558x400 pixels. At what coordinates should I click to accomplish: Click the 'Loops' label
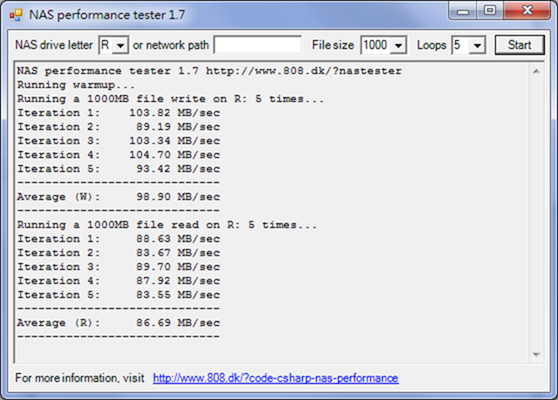point(432,45)
